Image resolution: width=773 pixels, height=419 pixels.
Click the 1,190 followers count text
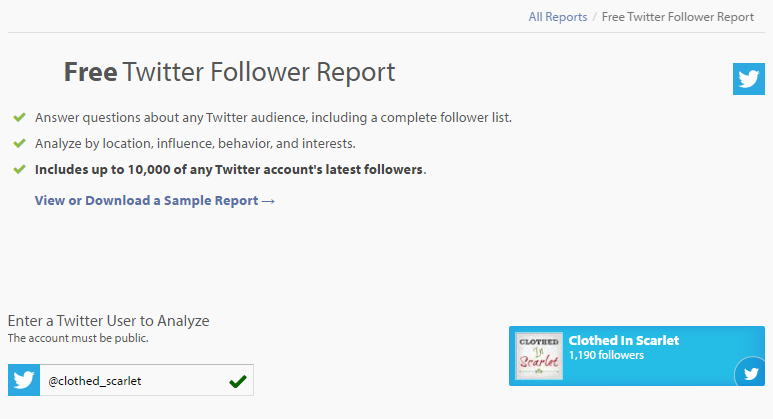click(606, 355)
